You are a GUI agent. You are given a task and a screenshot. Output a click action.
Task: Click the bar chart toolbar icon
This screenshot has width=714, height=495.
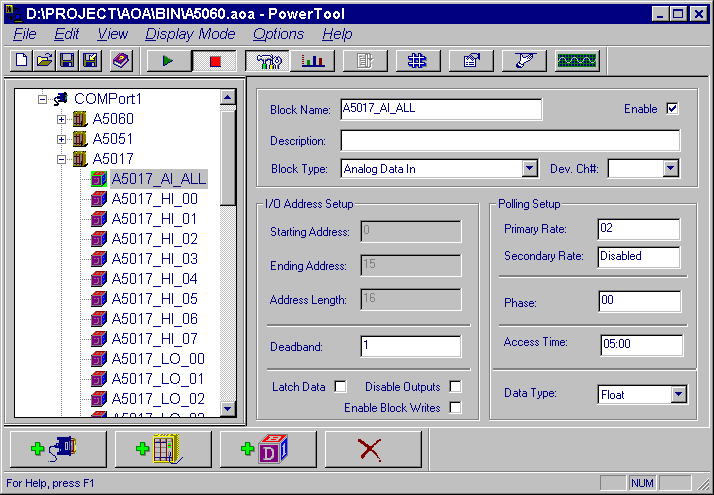pyautogui.click(x=313, y=61)
